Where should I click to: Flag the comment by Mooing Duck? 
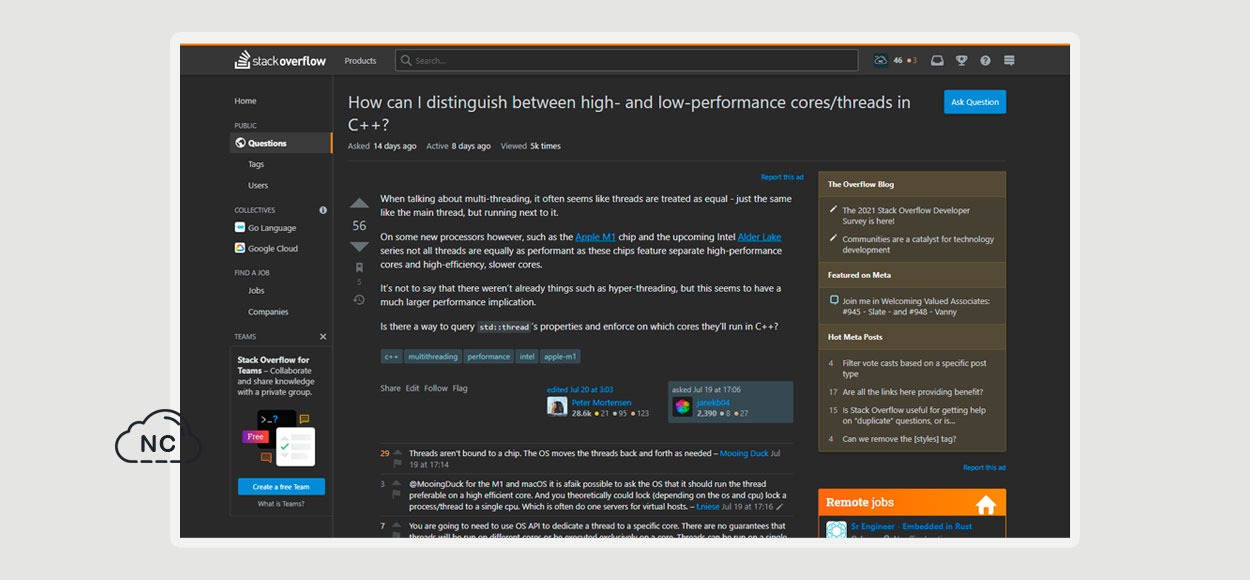[x=397, y=465]
